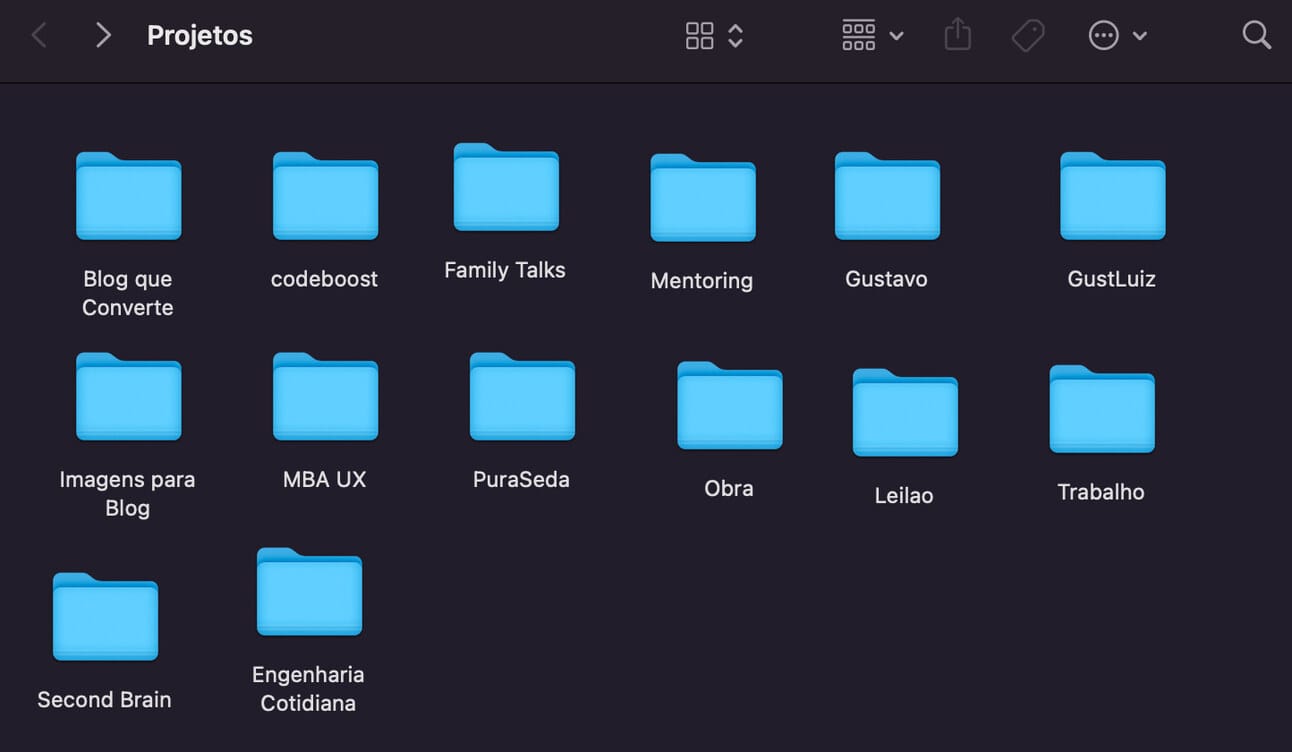
Task: Select the Obra folder icon
Action: [x=730, y=405]
